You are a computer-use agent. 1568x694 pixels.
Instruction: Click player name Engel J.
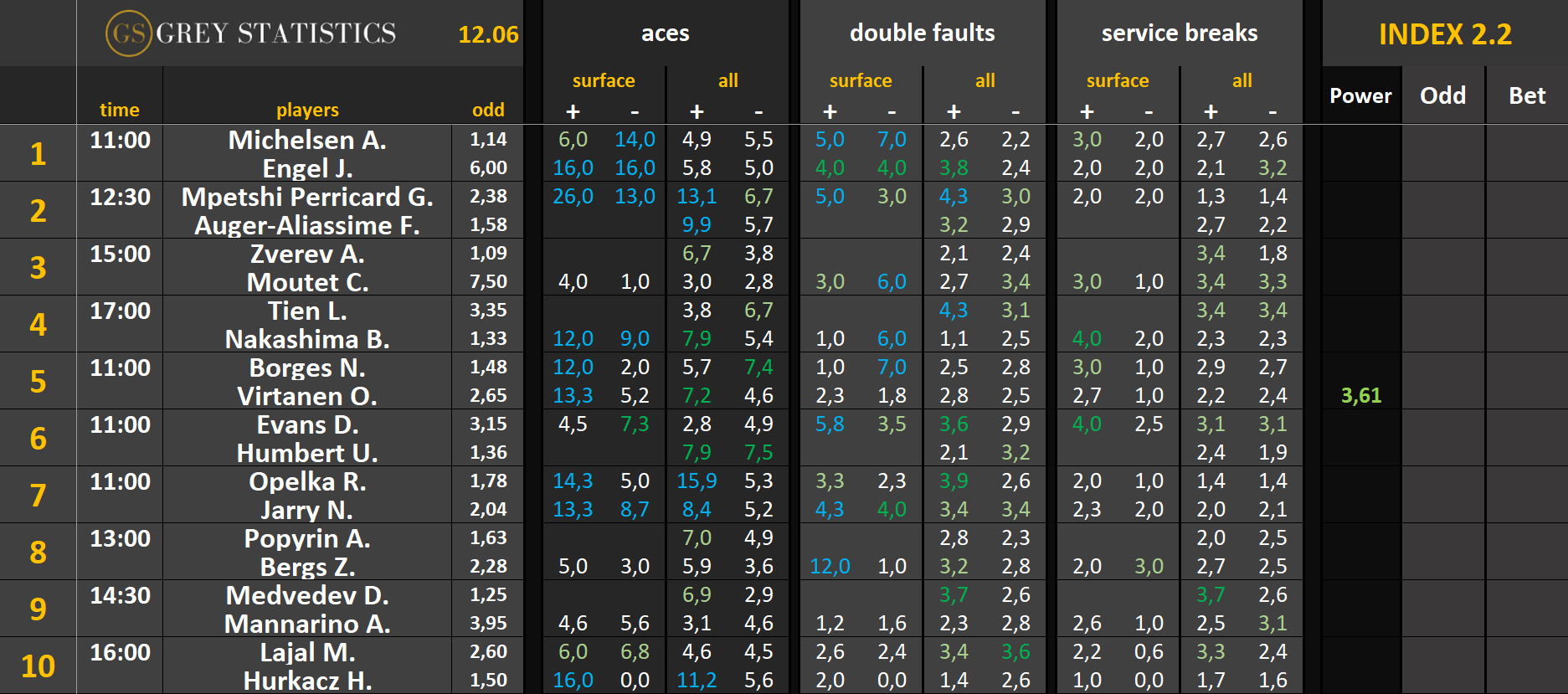pyautogui.click(x=307, y=168)
